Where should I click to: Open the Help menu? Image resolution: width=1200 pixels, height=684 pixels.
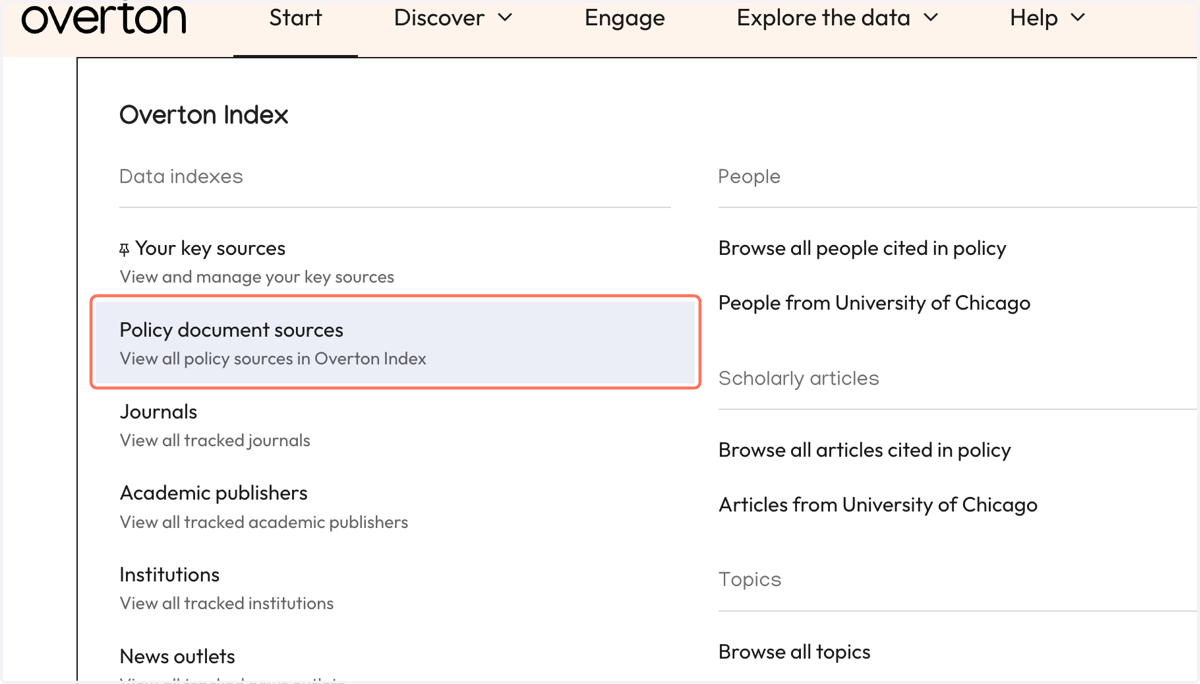click(x=1047, y=18)
